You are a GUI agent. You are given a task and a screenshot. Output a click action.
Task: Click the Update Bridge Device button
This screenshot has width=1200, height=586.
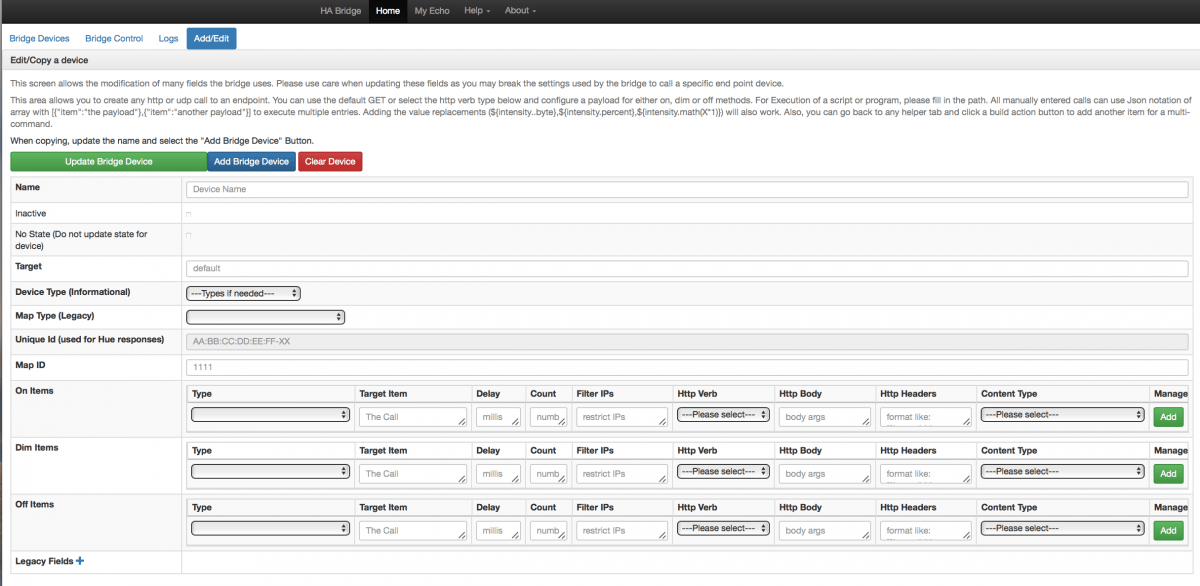(108, 161)
